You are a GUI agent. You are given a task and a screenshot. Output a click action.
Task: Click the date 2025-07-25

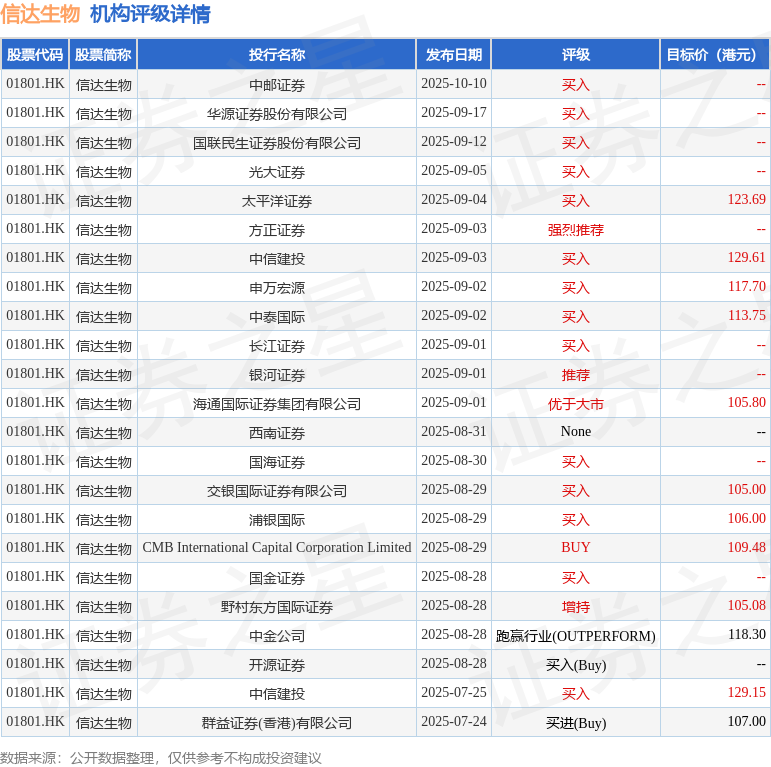pyautogui.click(x=454, y=692)
